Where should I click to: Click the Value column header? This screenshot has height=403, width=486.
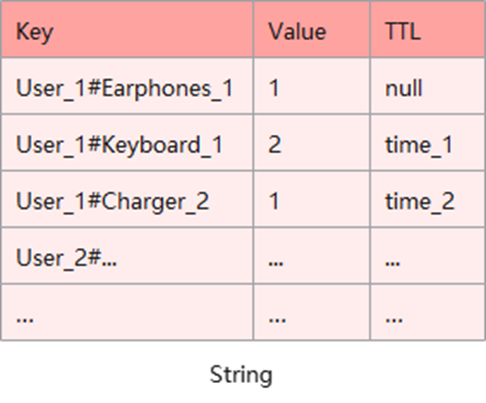pyautogui.click(x=312, y=29)
